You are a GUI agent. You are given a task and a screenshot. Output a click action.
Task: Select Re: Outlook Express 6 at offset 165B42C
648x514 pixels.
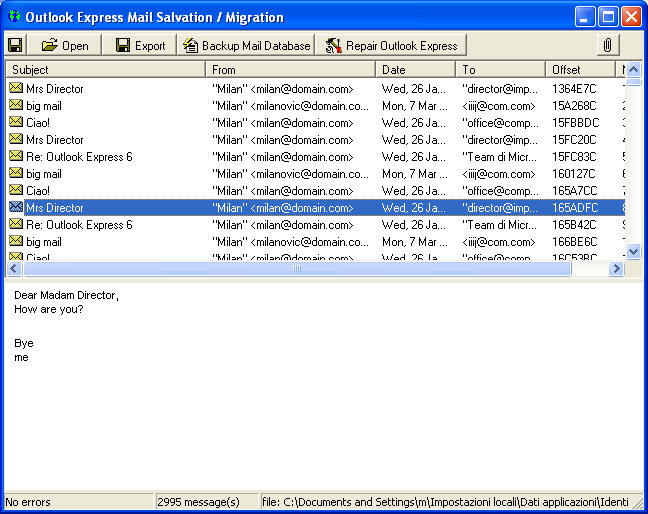(x=315, y=224)
